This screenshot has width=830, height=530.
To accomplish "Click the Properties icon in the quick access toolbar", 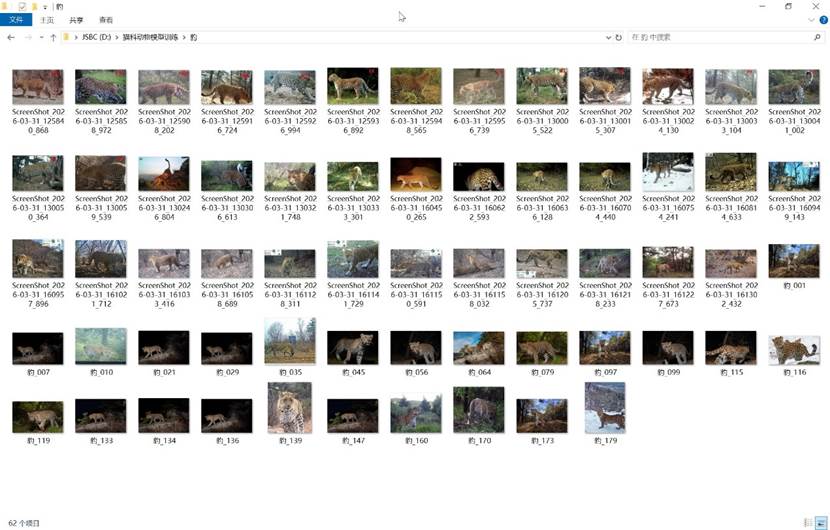I will point(22,7).
